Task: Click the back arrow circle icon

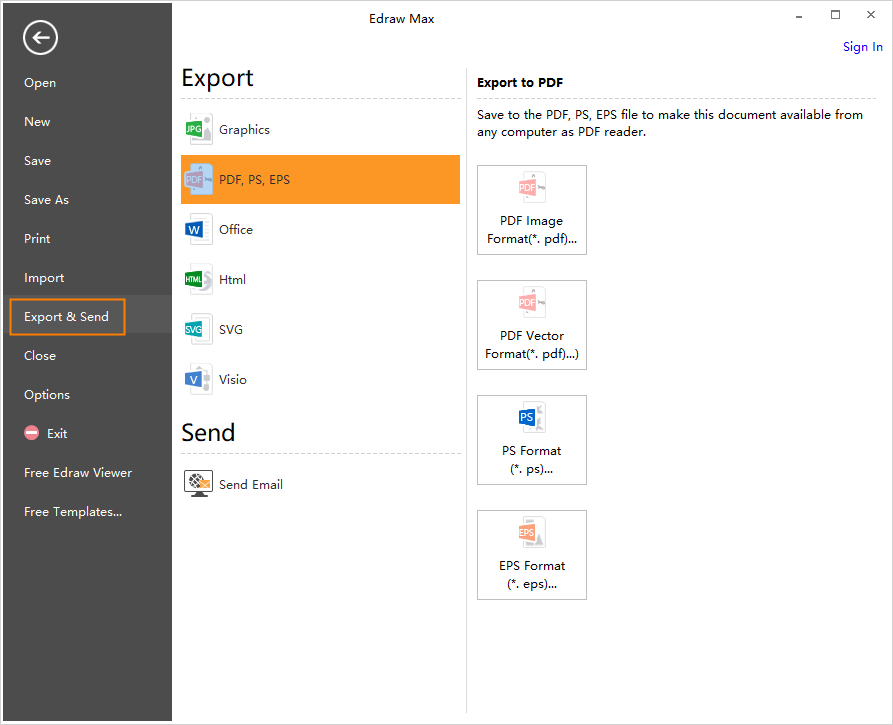Action: coord(40,38)
